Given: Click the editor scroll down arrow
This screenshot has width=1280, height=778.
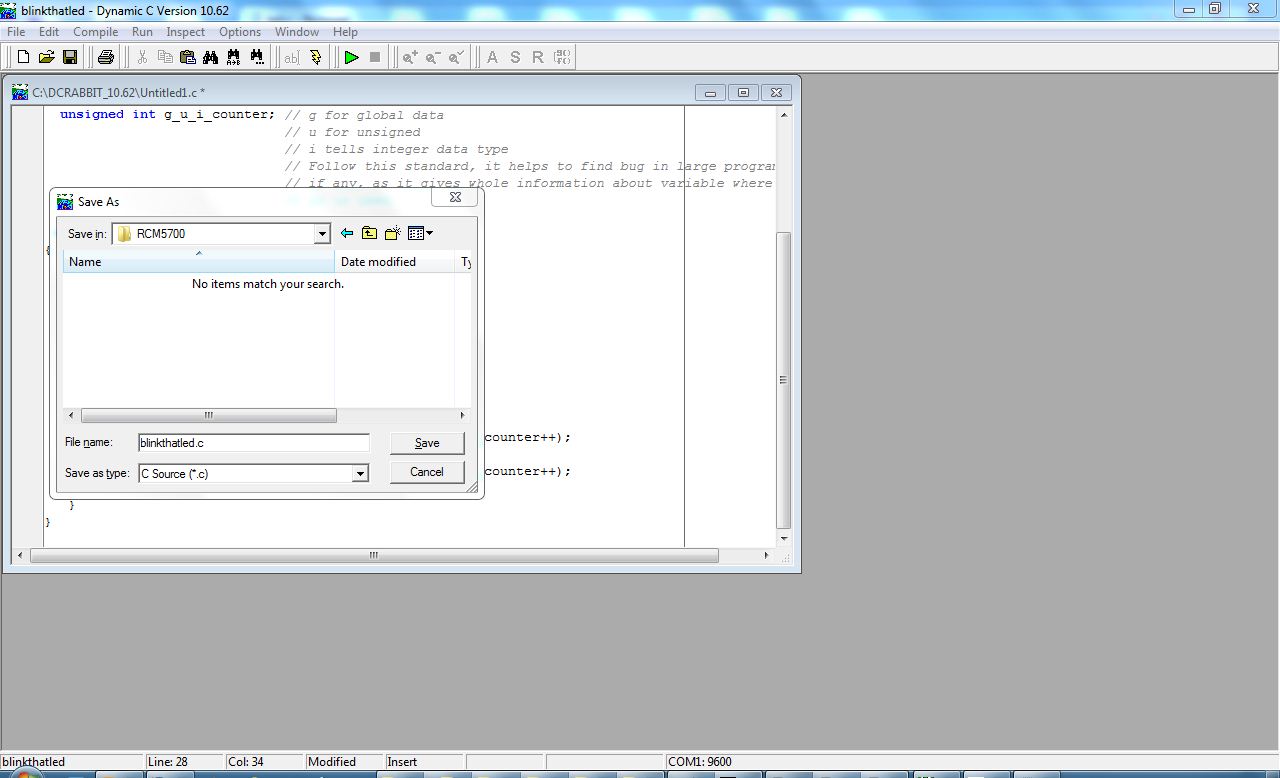Looking at the screenshot, I should coord(784,539).
